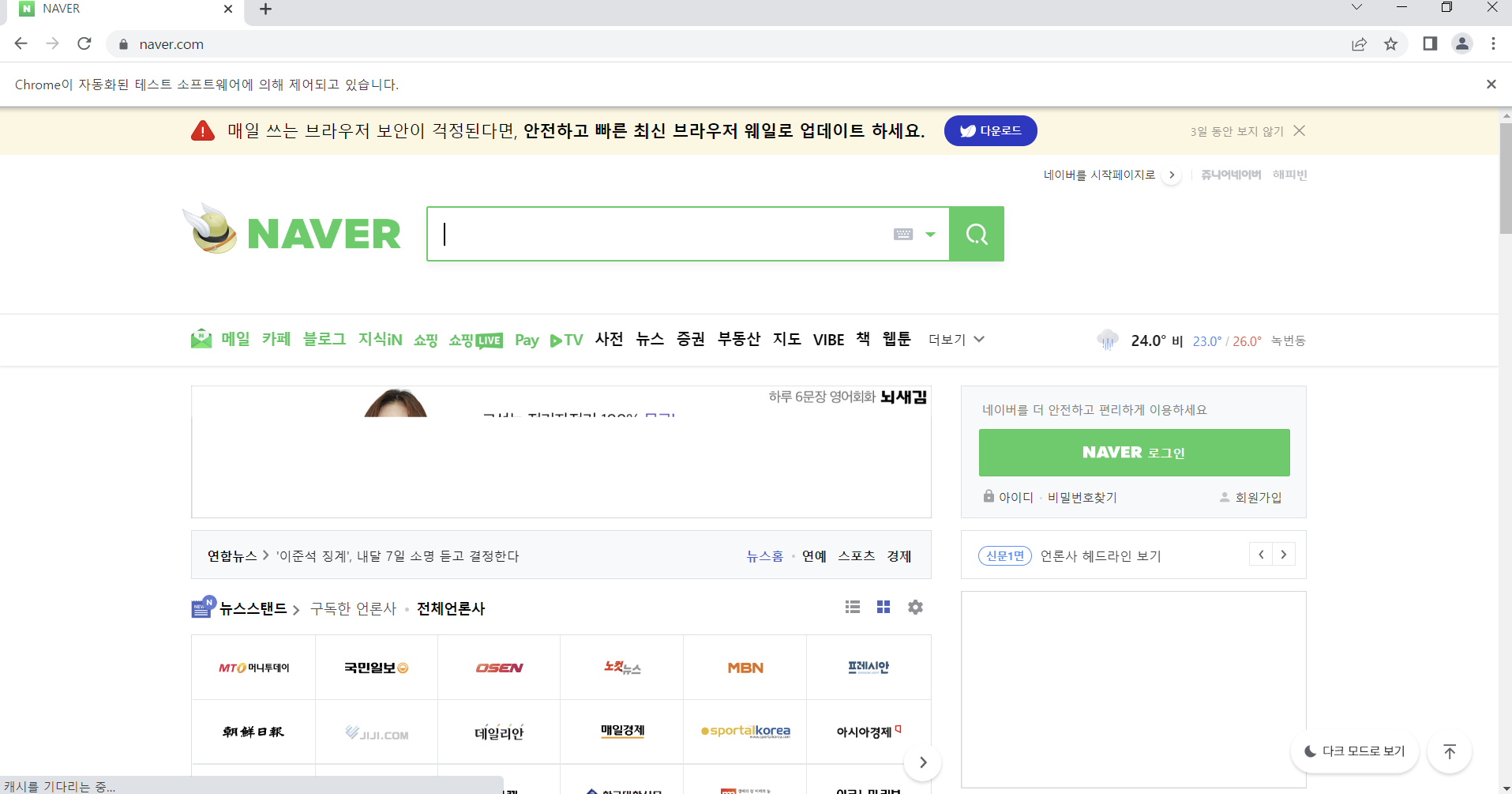Open the MBN publisher logo

click(x=745, y=668)
